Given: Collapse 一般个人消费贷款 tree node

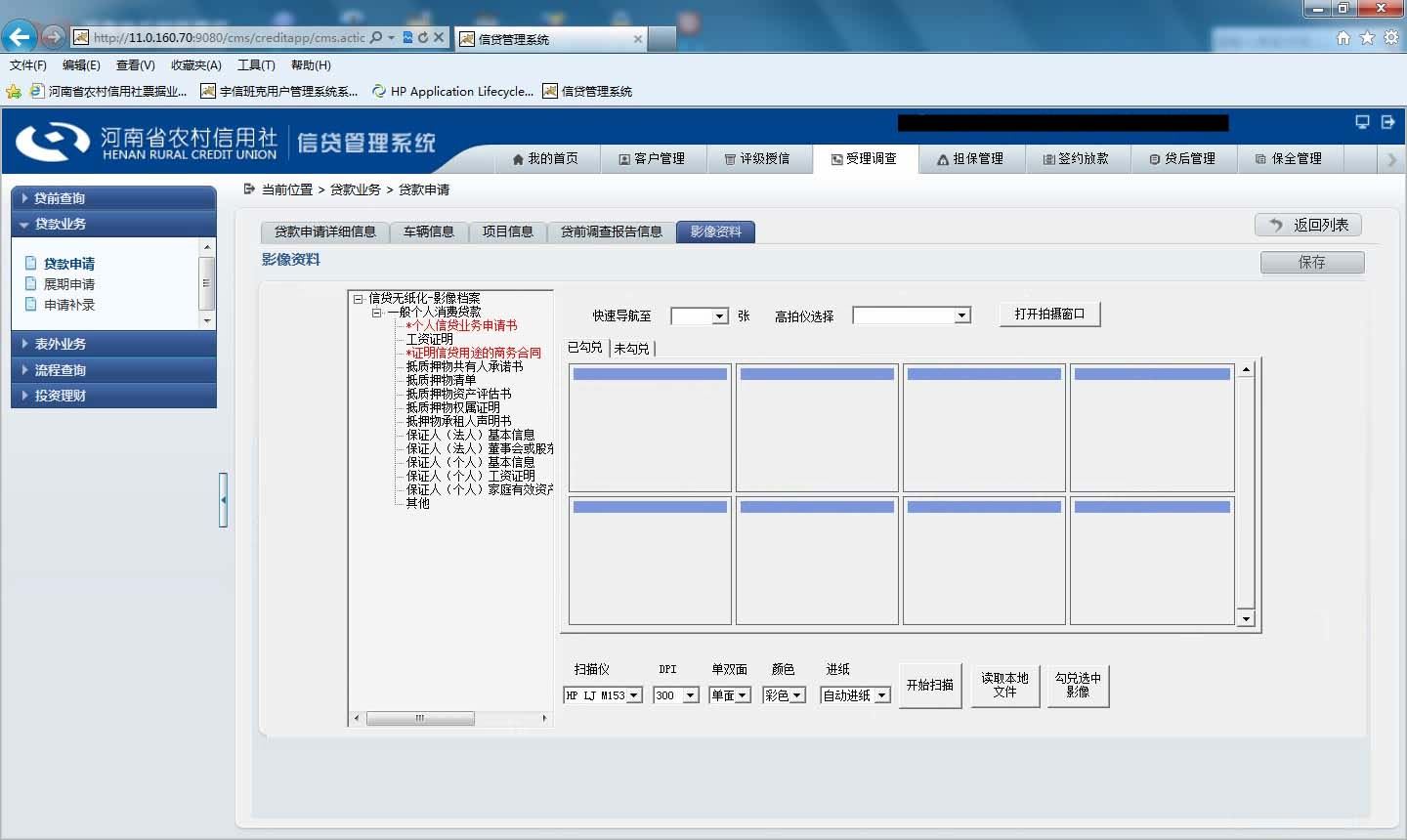Looking at the screenshot, I should 377,313.
